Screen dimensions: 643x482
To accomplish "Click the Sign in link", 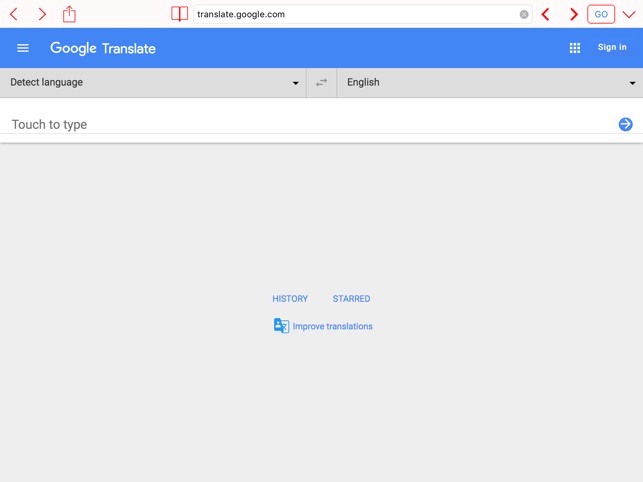I will tap(612, 47).
